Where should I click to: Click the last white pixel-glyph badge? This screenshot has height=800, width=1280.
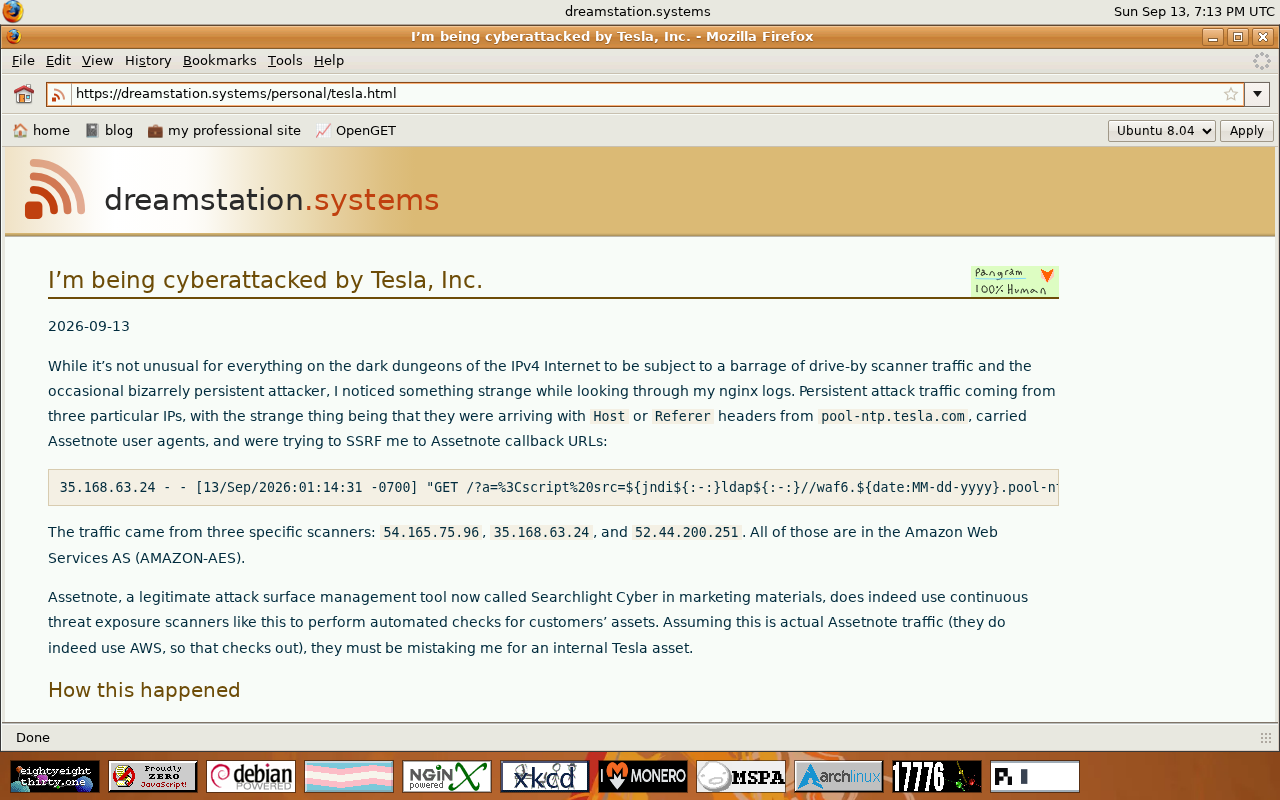pos(1035,777)
